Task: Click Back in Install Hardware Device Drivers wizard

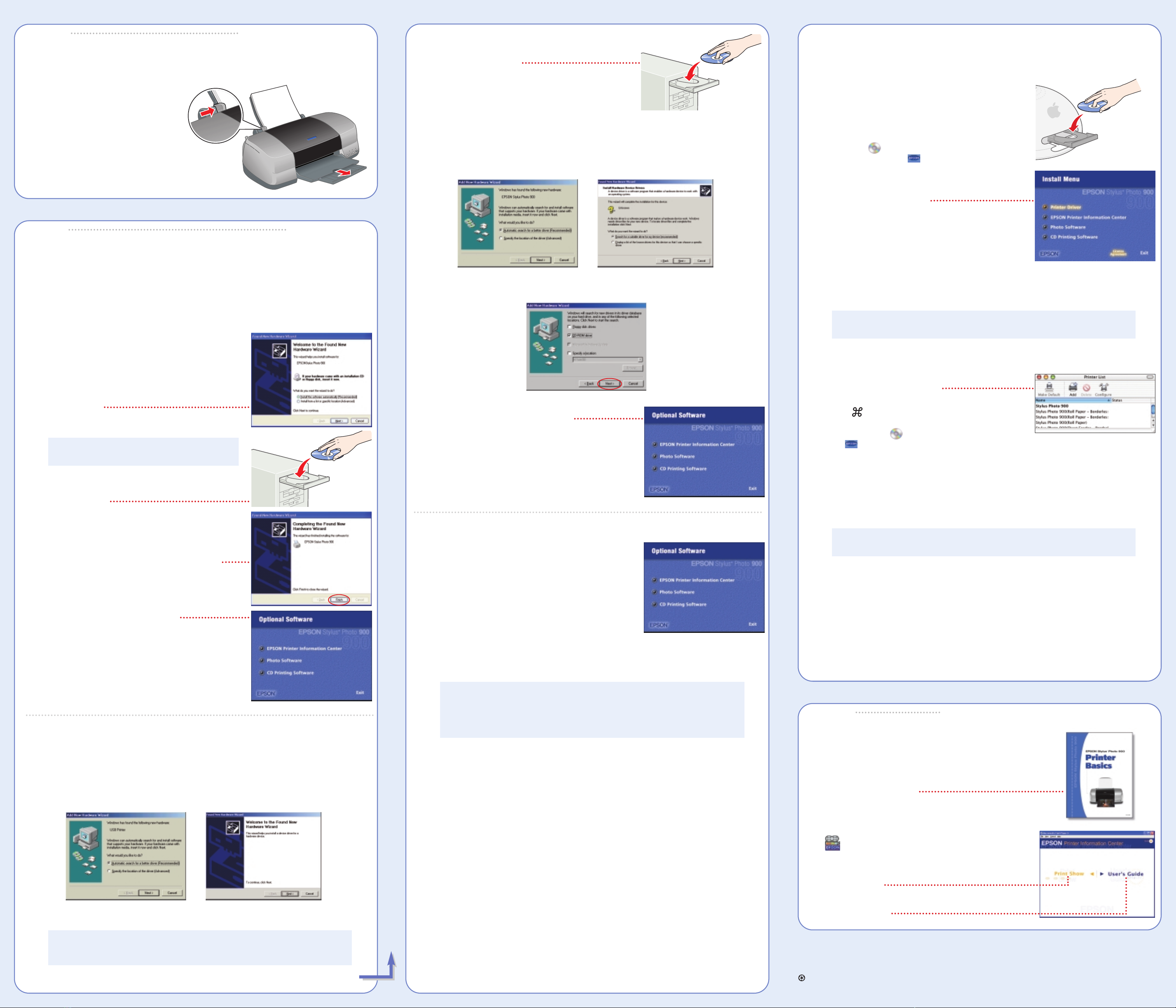Action: [x=664, y=261]
